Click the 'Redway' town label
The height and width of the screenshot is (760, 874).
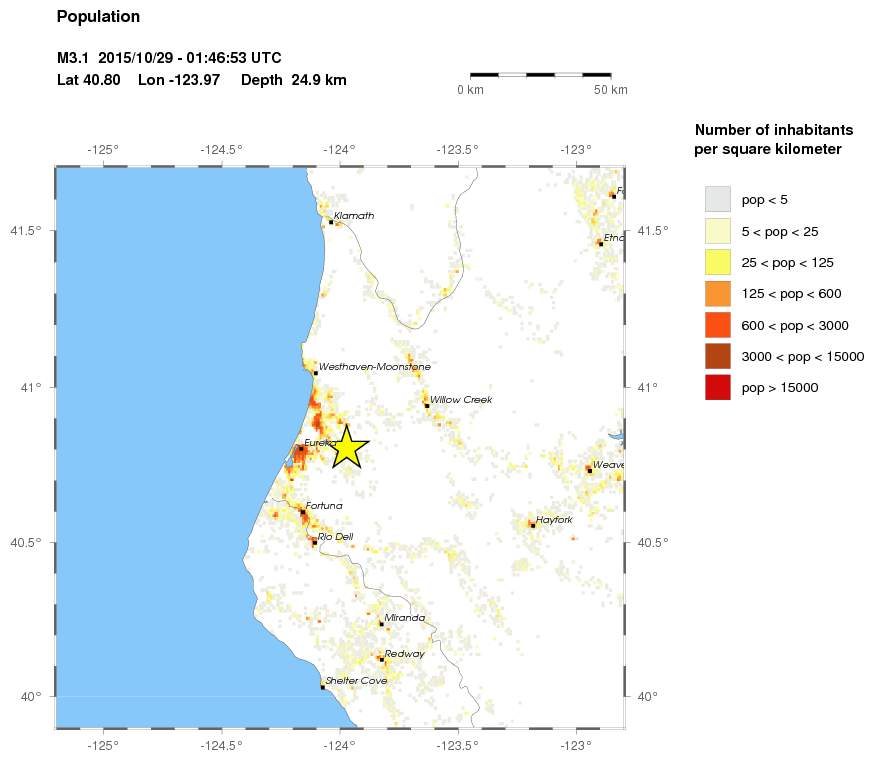pos(405,654)
